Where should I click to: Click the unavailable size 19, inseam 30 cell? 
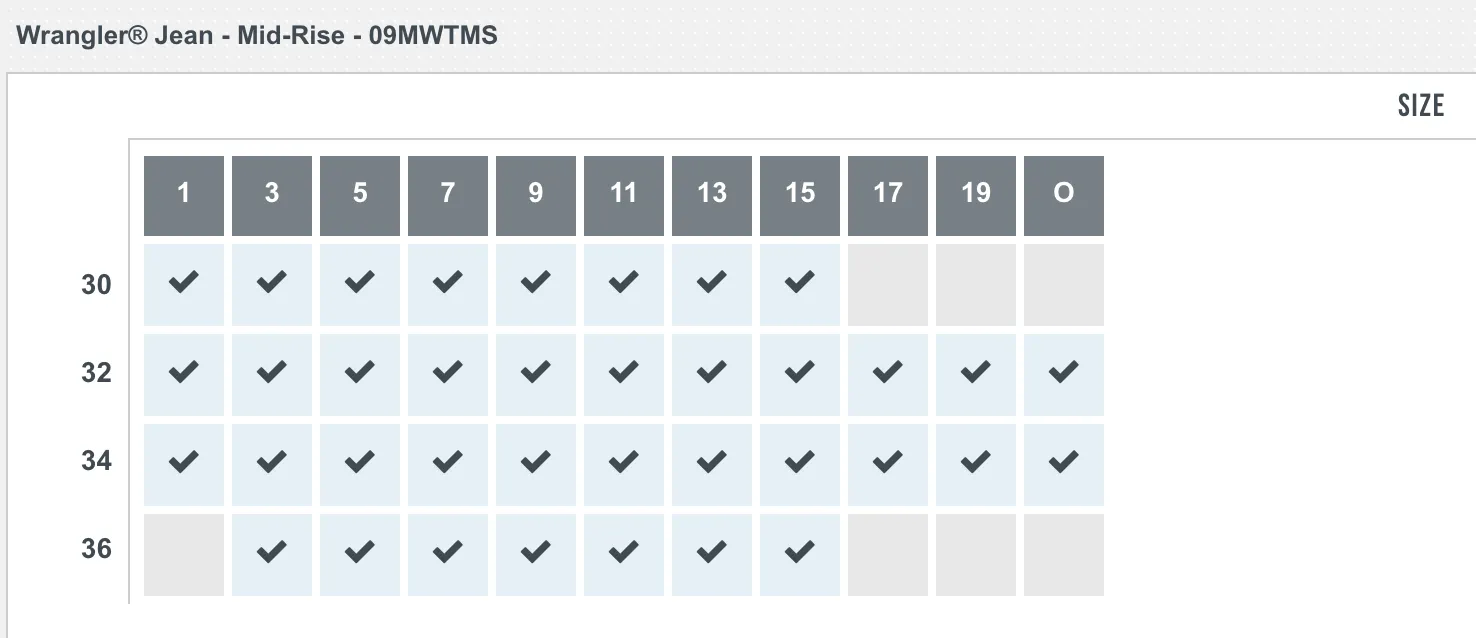[x=976, y=285]
